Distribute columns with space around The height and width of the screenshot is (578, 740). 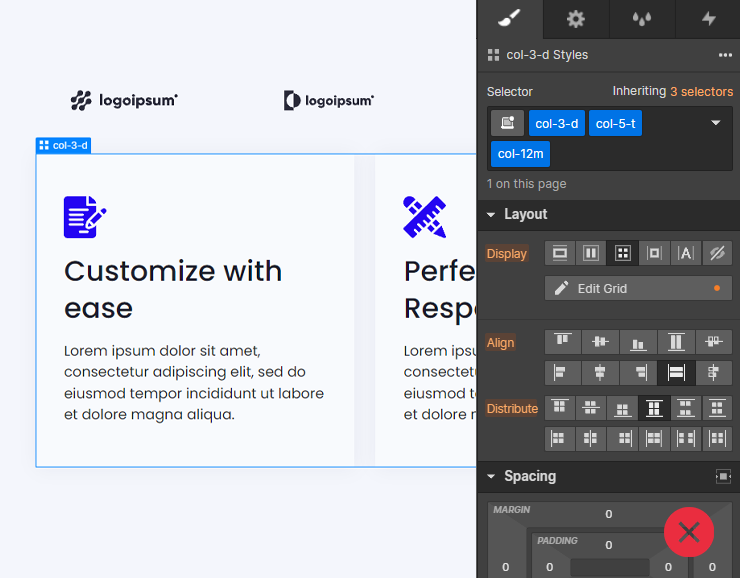point(717,439)
